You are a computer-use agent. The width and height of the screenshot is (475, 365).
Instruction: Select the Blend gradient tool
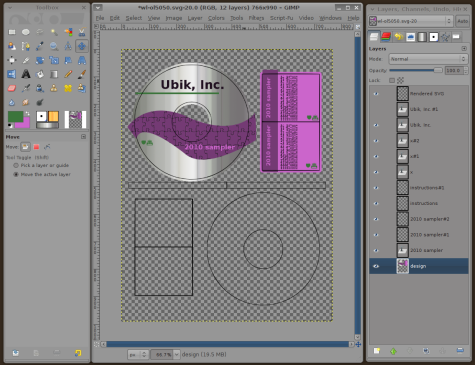(x=54, y=74)
